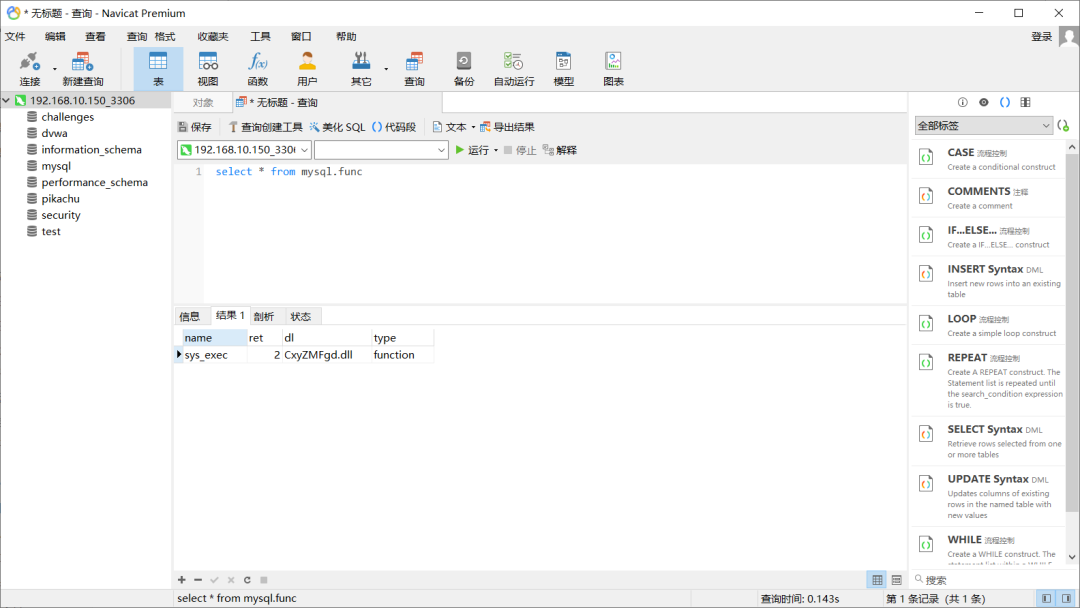Click 导出结果 export result button

pyautogui.click(x=508, y=127)
